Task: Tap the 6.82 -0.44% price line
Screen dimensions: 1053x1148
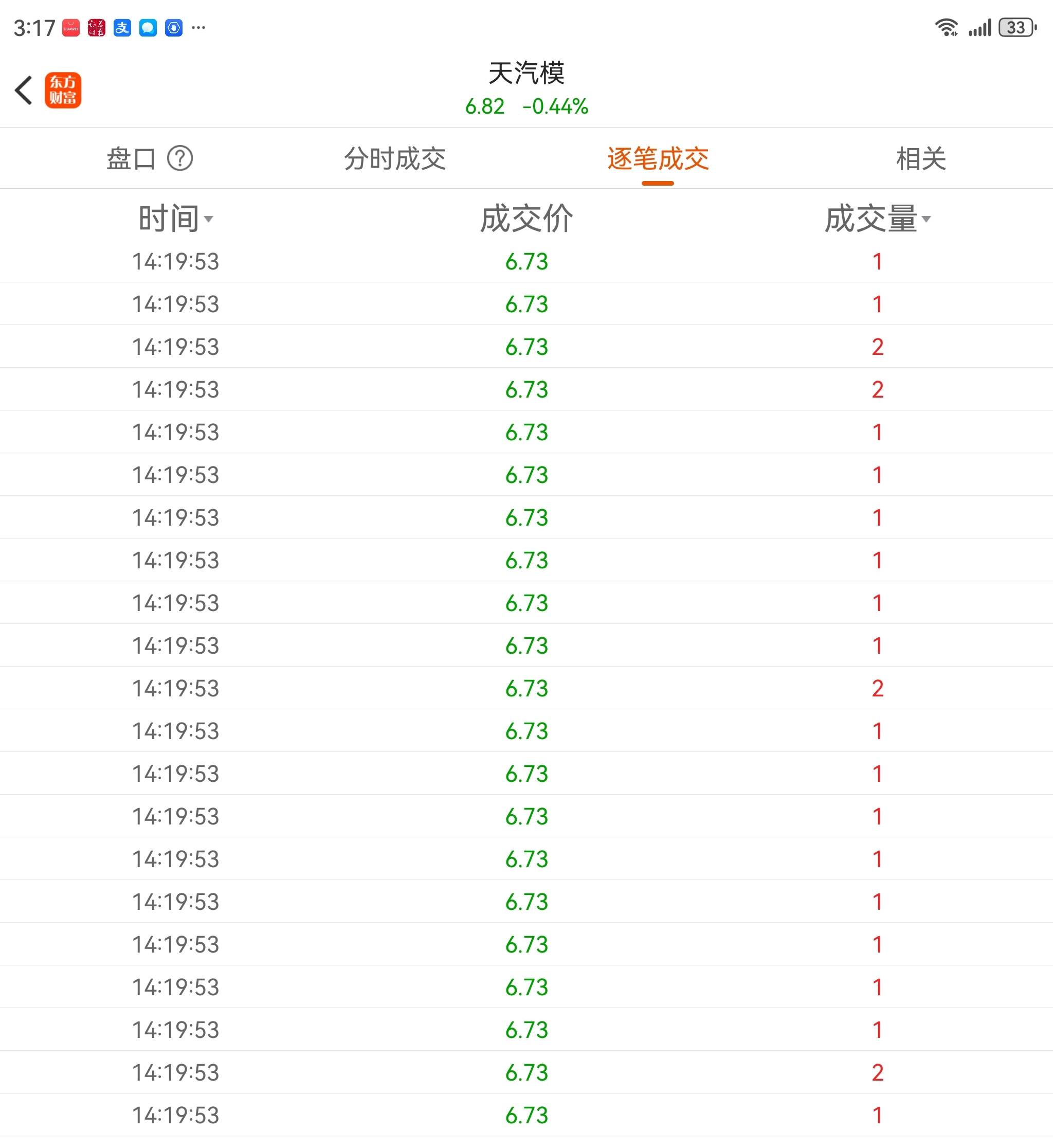Action: point(526,106)
